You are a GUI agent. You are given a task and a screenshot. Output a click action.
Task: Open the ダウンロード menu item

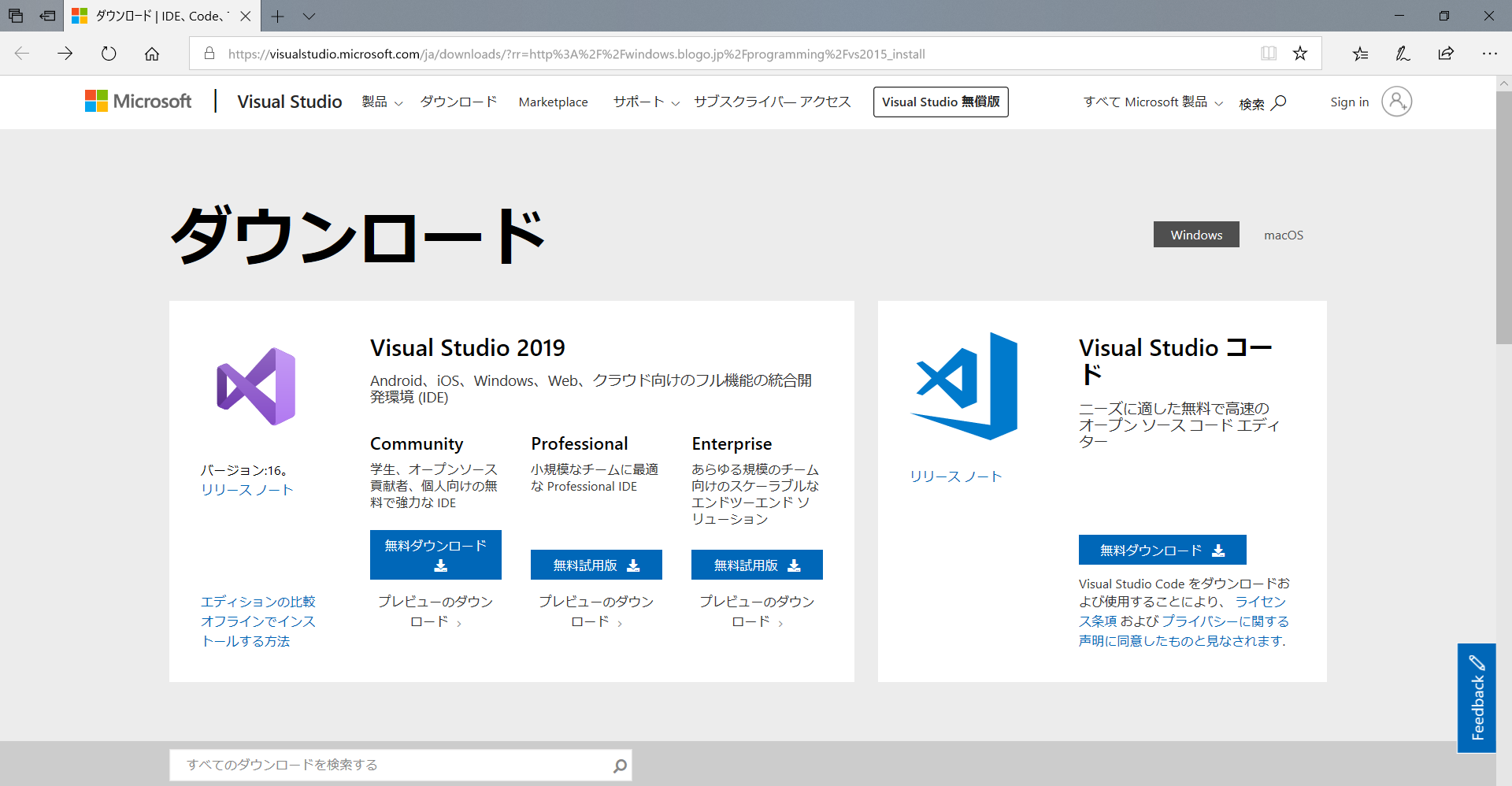[x=458, y=102]
